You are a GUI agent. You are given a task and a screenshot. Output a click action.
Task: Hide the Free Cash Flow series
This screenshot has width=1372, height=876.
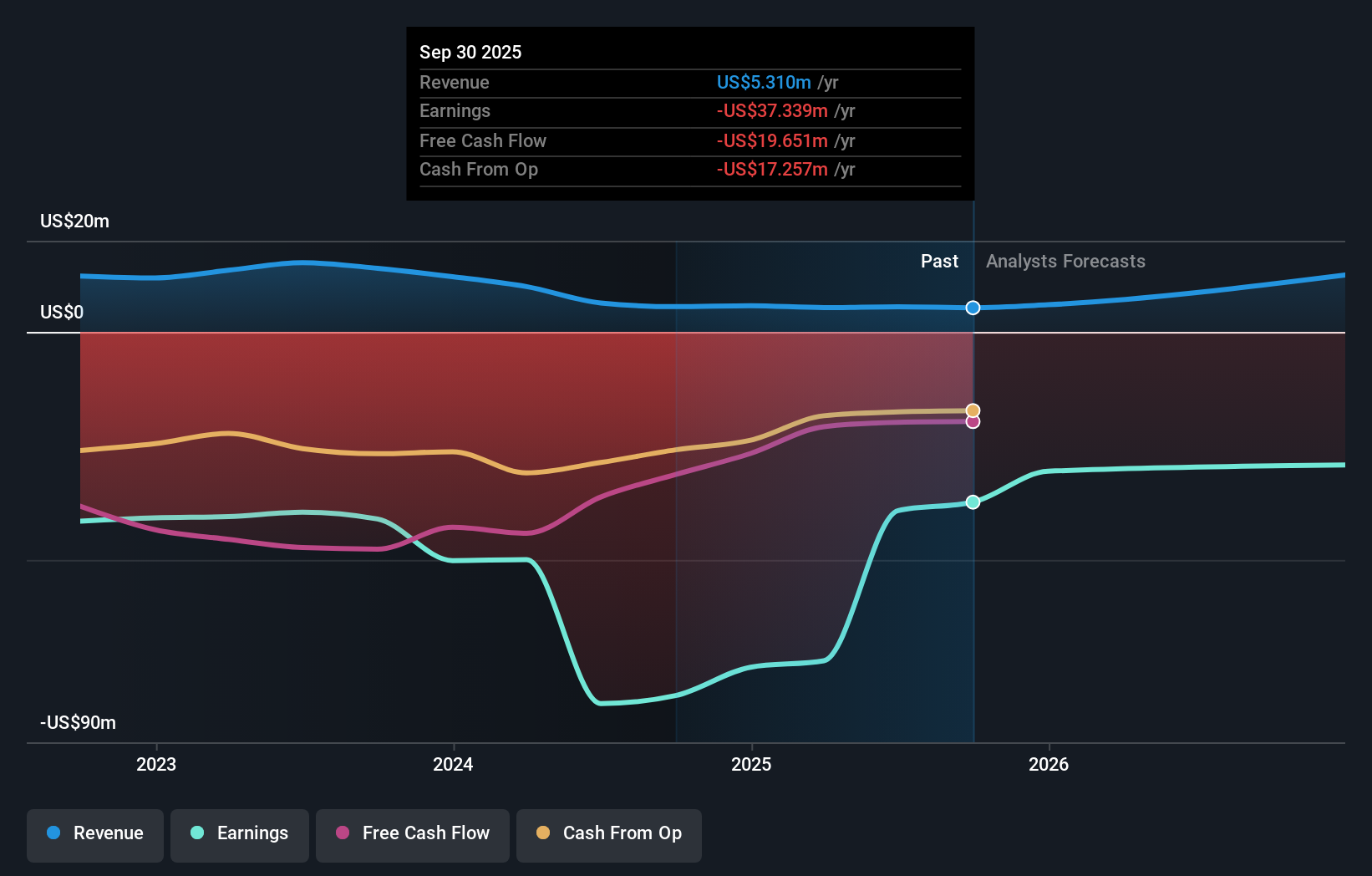[x=413, y=833]
